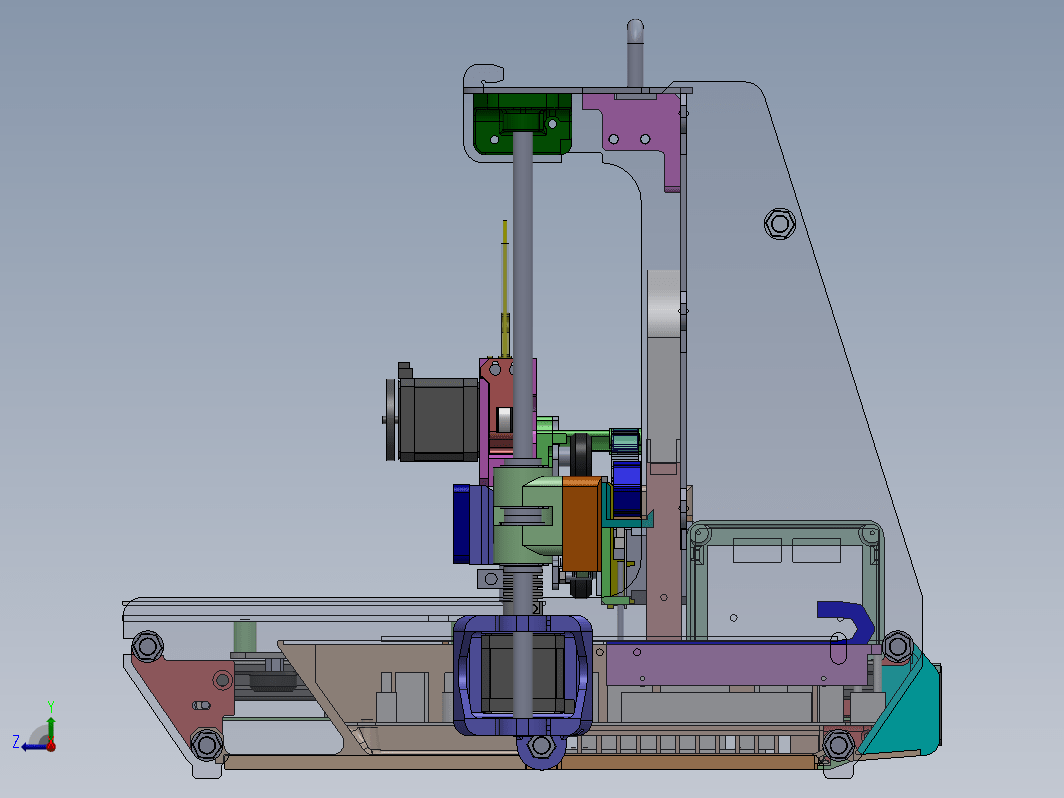Select the rounded rod protruding above the frame
Image resolution: width=1064 pixels, height=798 pixels.
(x=634, y=53)
